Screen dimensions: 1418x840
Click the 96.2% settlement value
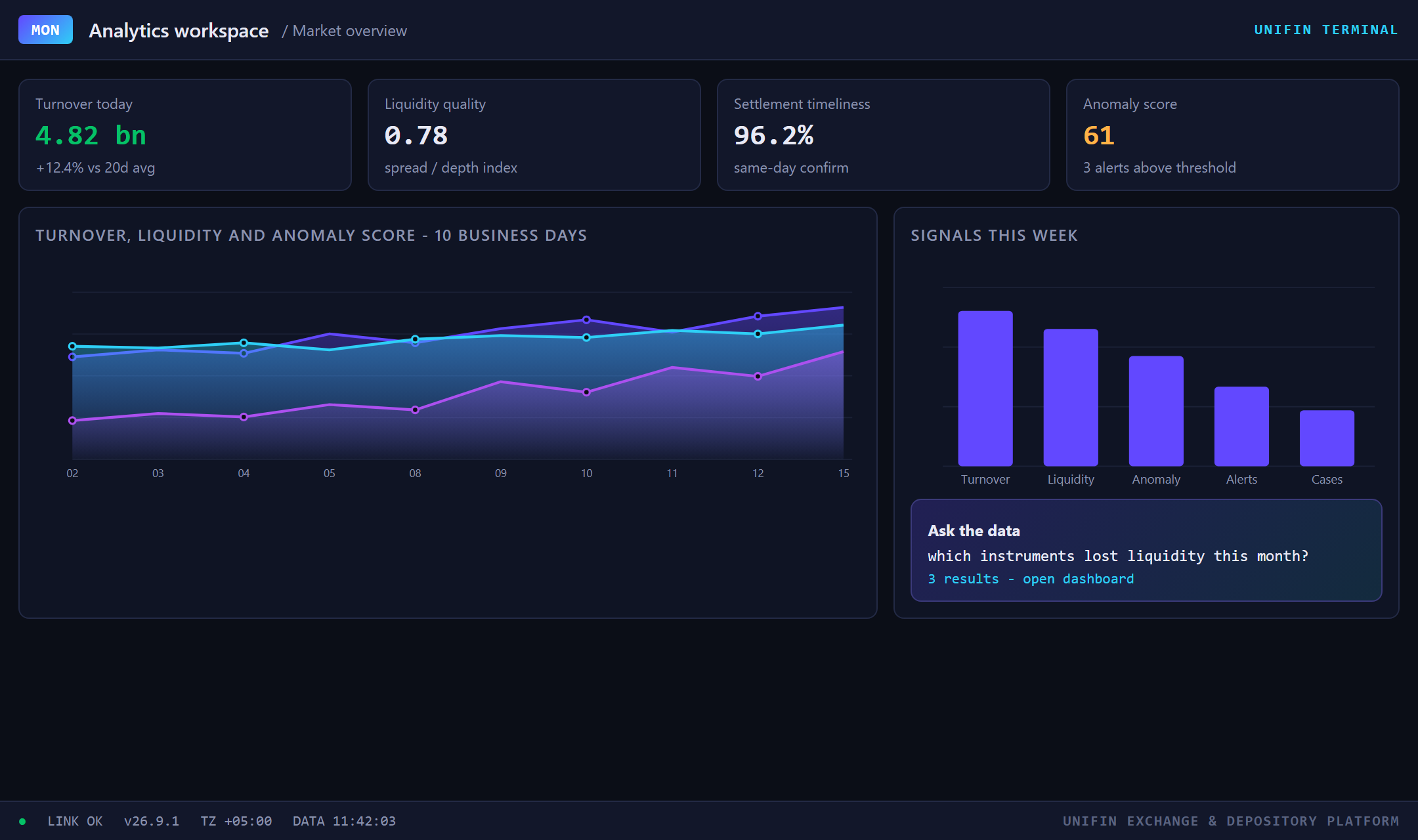click(774, 135)
